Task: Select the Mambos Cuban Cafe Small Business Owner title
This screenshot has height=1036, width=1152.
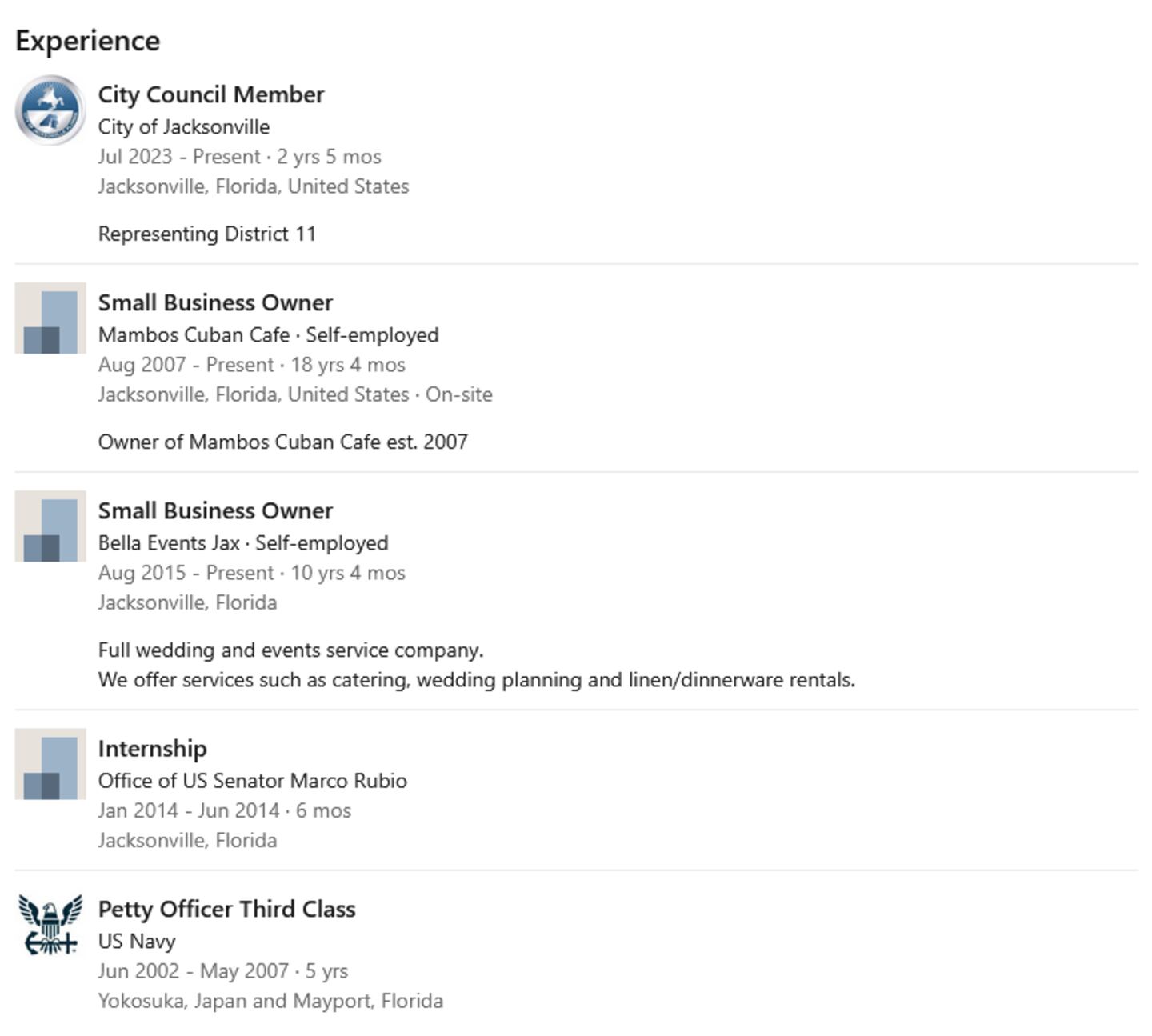Action: 215,302
